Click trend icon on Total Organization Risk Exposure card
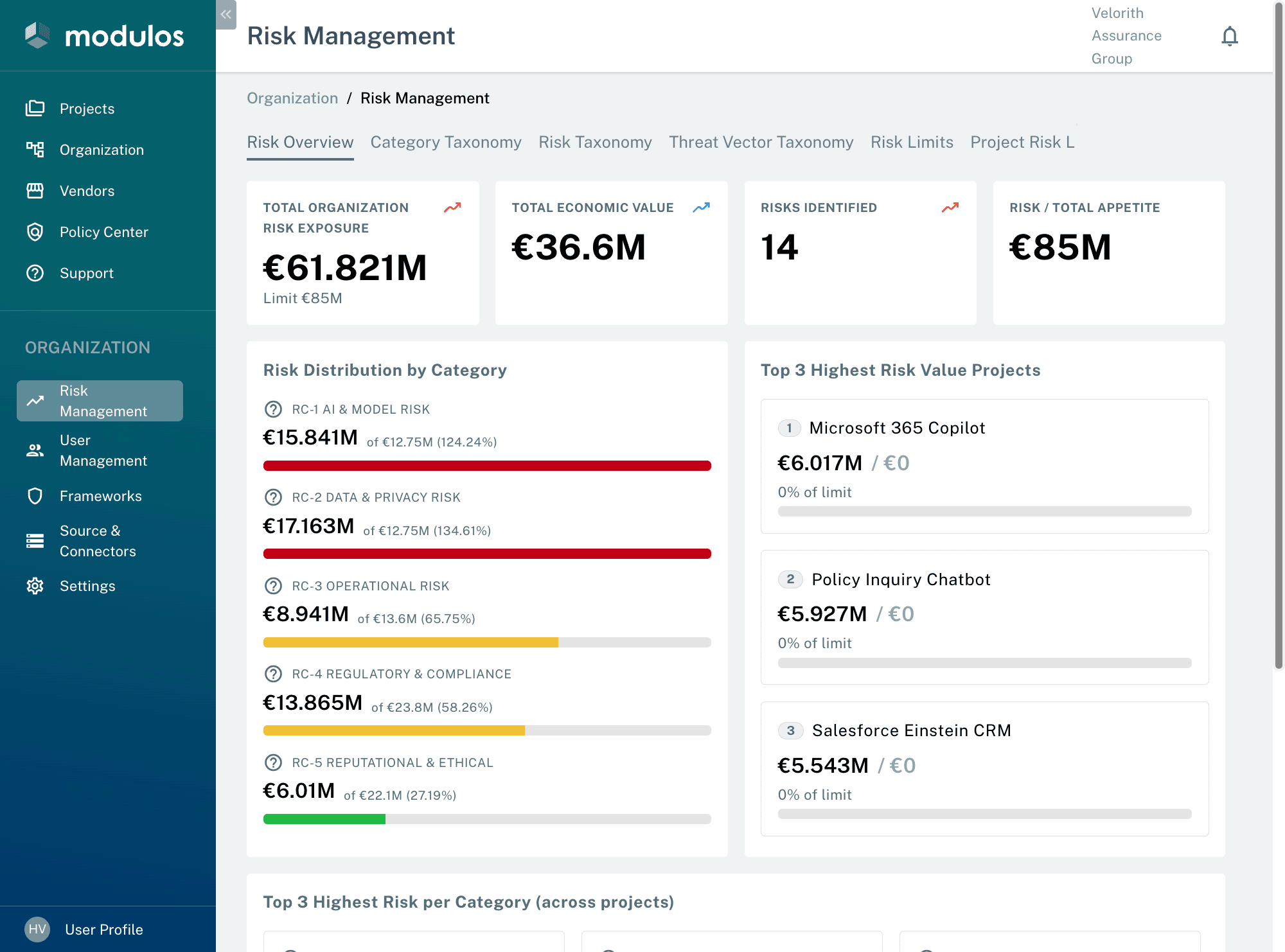 point(452,207)
